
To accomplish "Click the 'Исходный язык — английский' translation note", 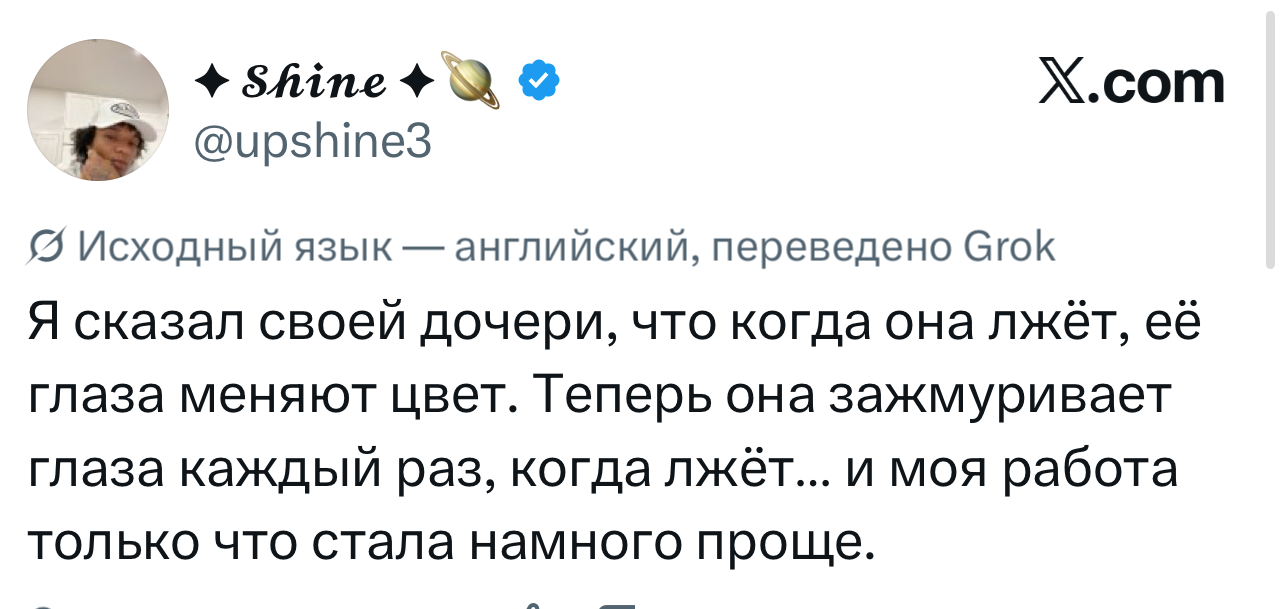I will [x=386, y=246].
